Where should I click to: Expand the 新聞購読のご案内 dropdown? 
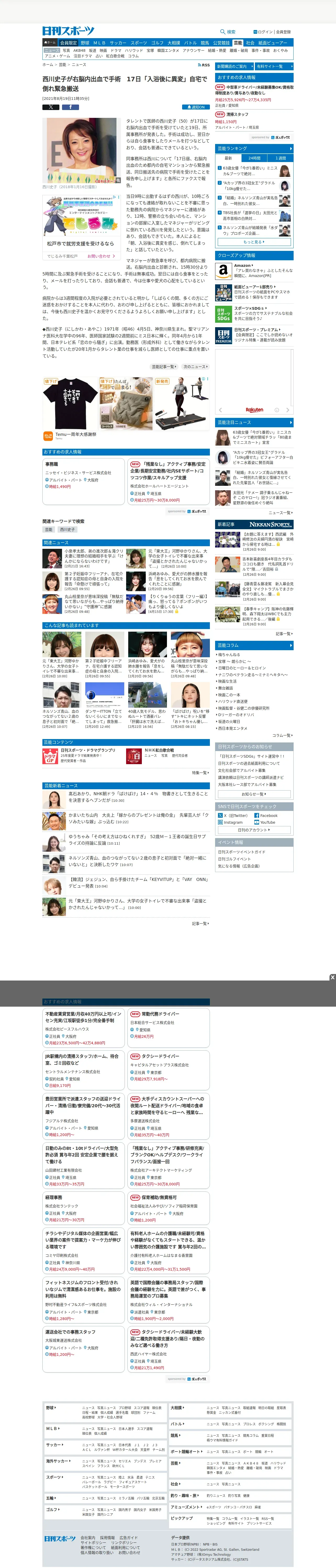coord(234,66)
